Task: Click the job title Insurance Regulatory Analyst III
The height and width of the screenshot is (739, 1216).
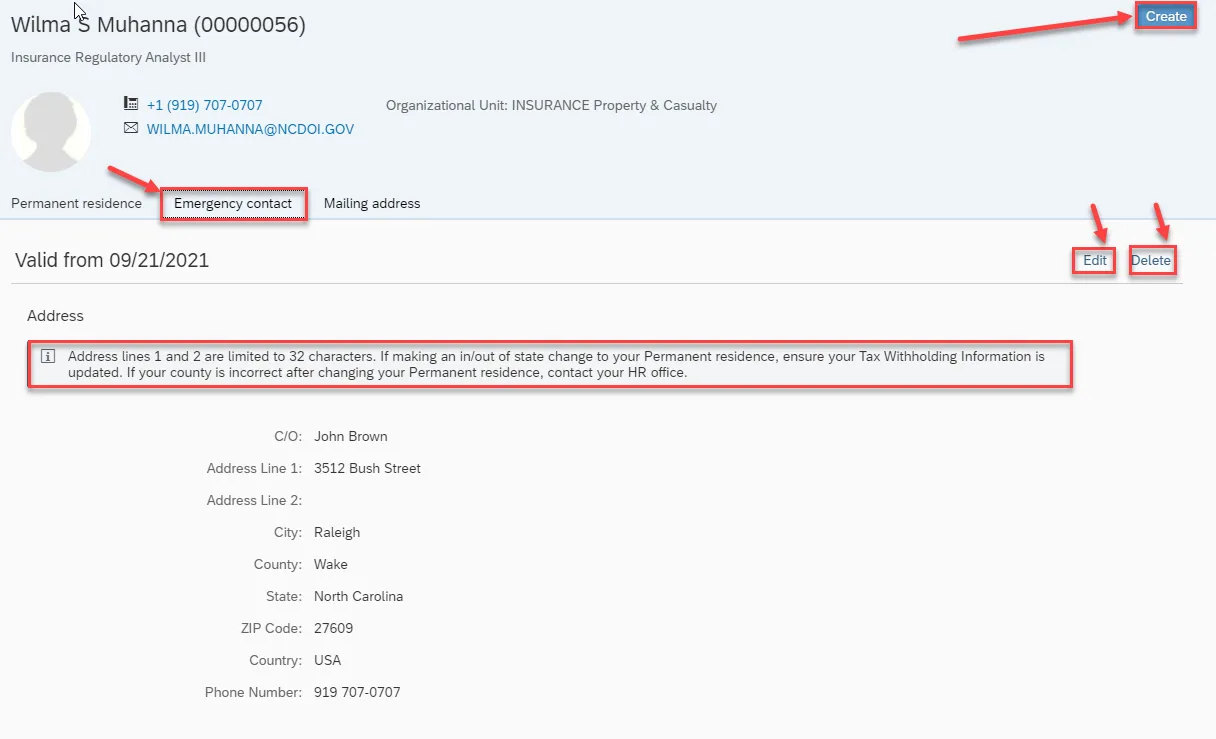Action: (108, 58)
